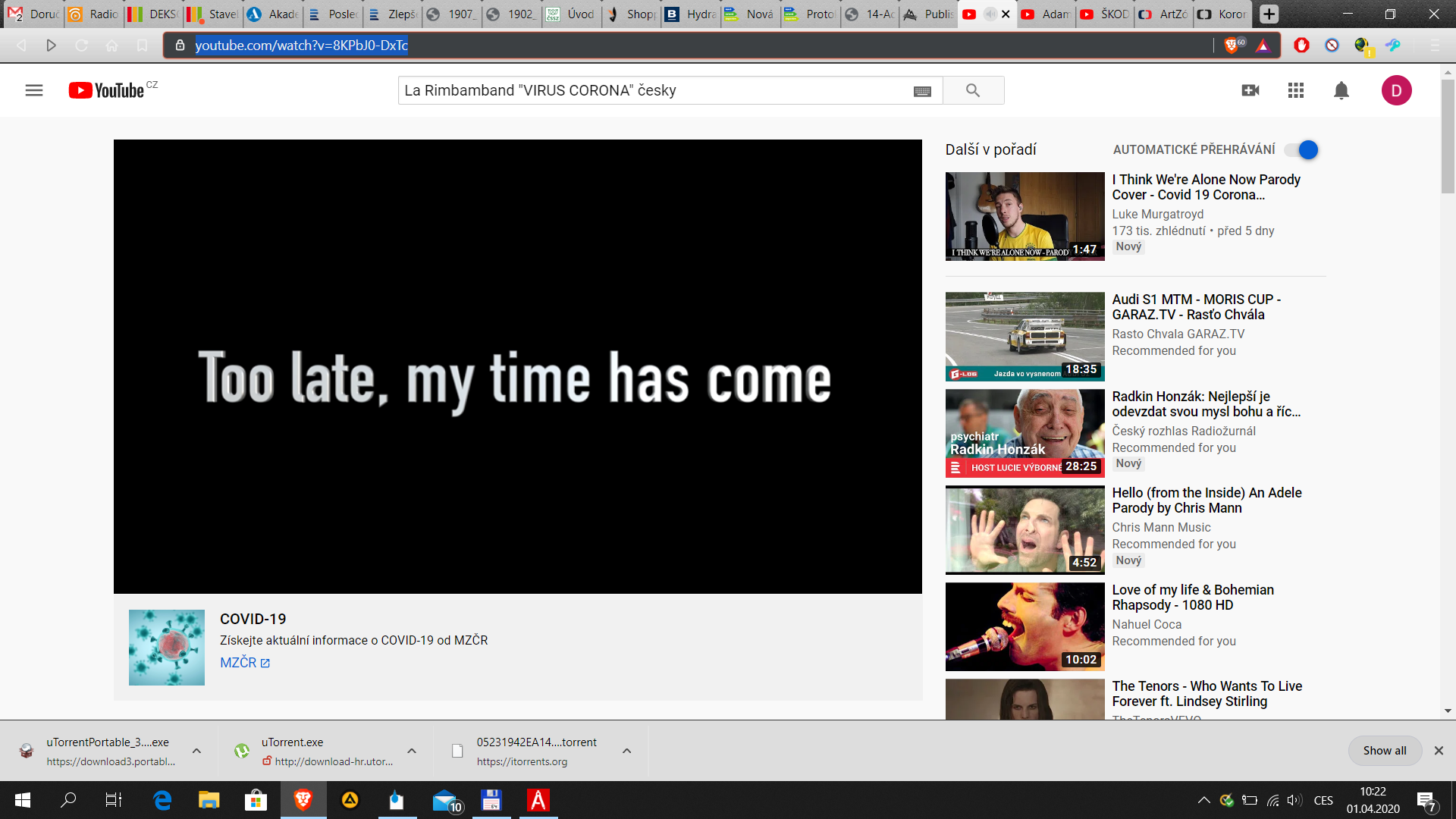Click the video player to pause
Image resolution: width=1456 pixels, height=819 pixels.
pyautogui.click(x=518, y=366)
